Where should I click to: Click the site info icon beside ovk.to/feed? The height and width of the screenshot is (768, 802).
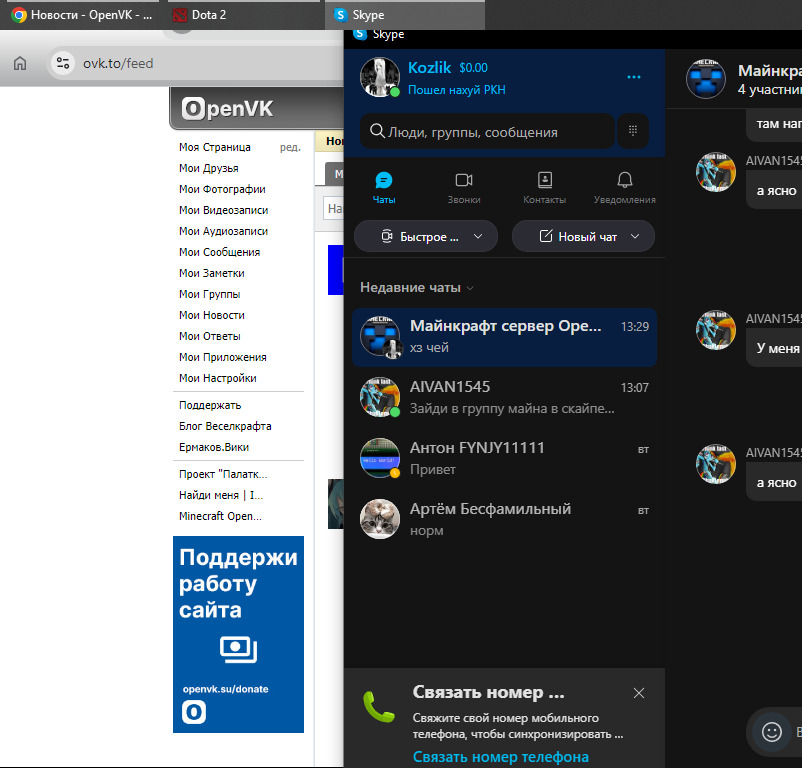pos(63,63)
